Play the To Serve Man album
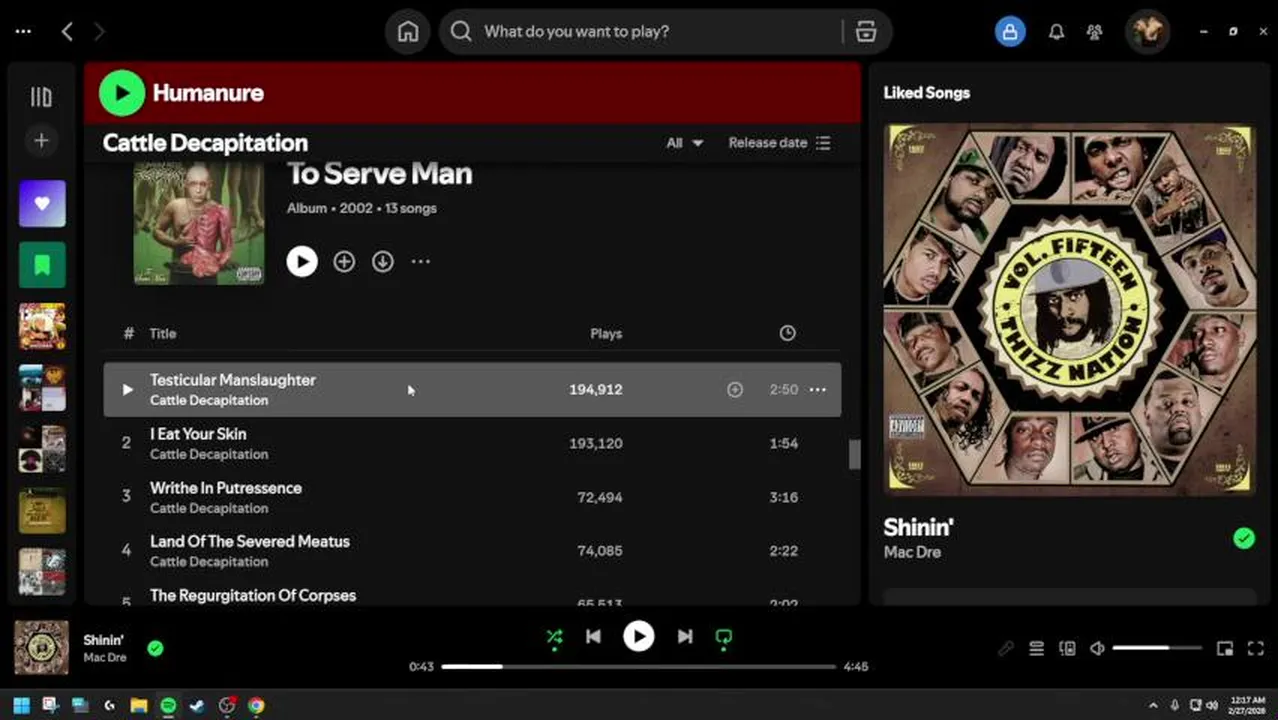Screen dimensions: 1278x720 (302, 261)
